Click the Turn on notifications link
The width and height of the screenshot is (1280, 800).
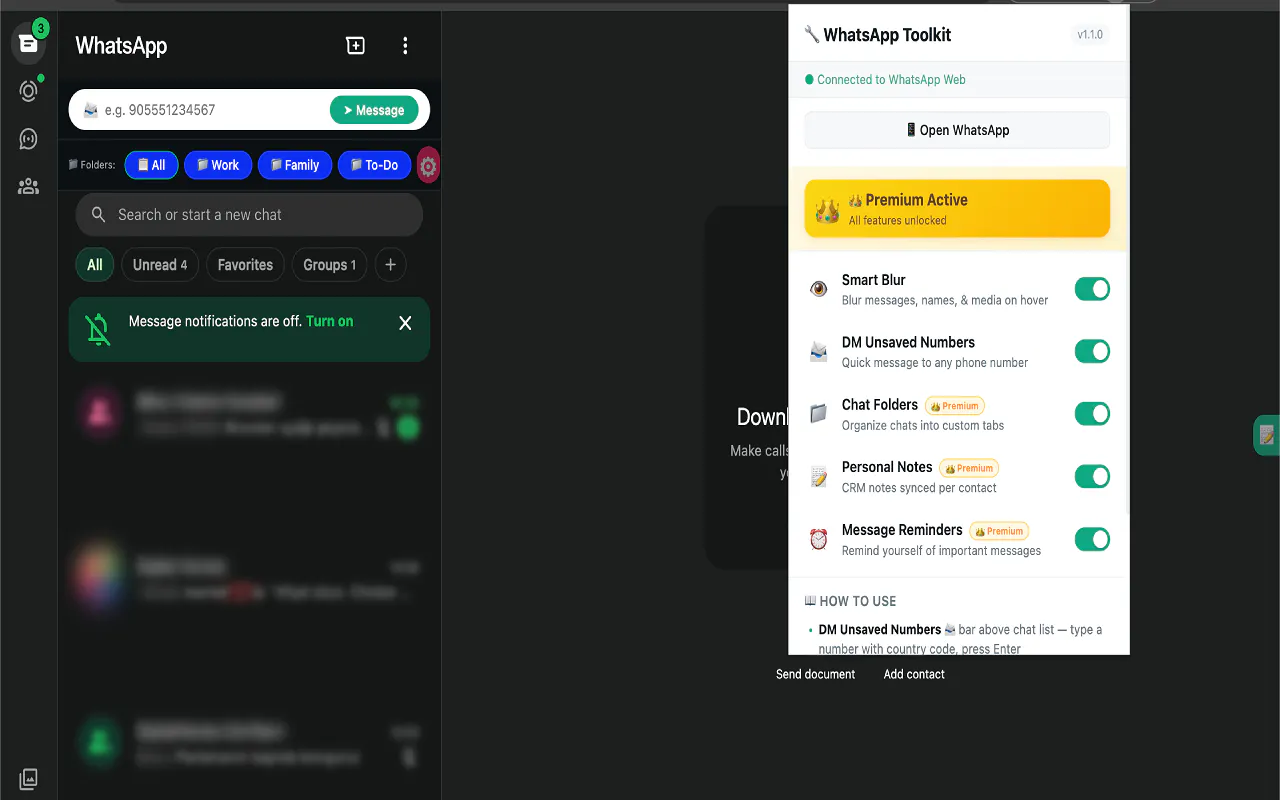(330, 321)
